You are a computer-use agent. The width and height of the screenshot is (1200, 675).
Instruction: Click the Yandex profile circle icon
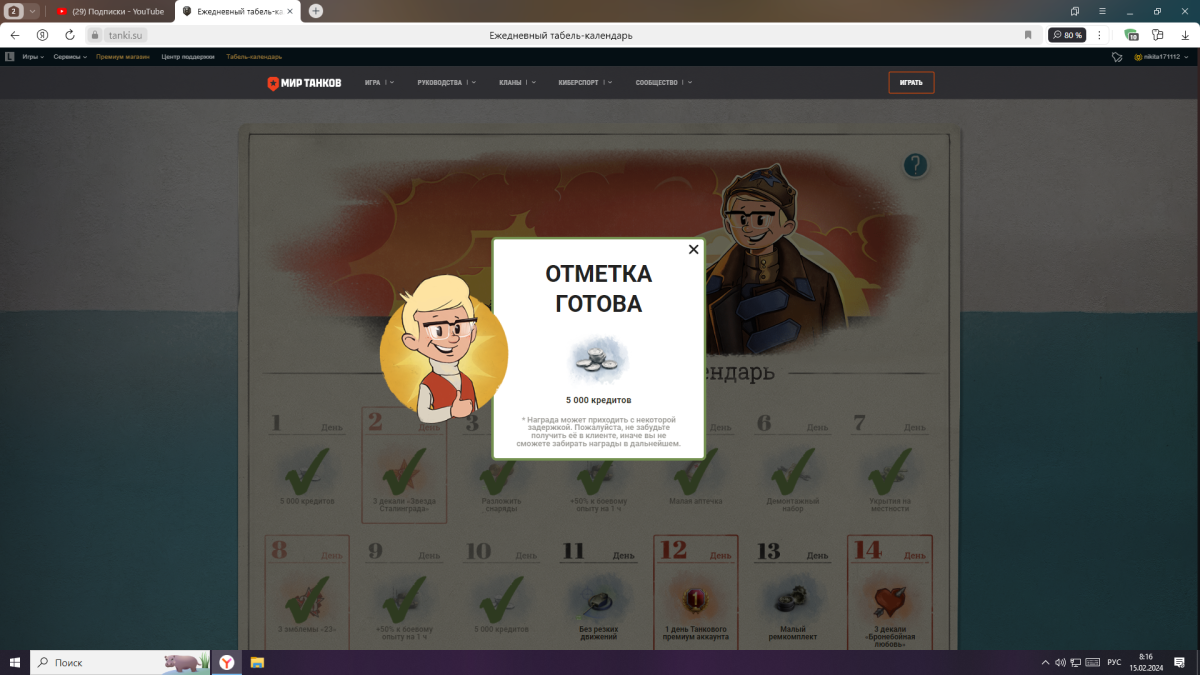coord(42,35)
